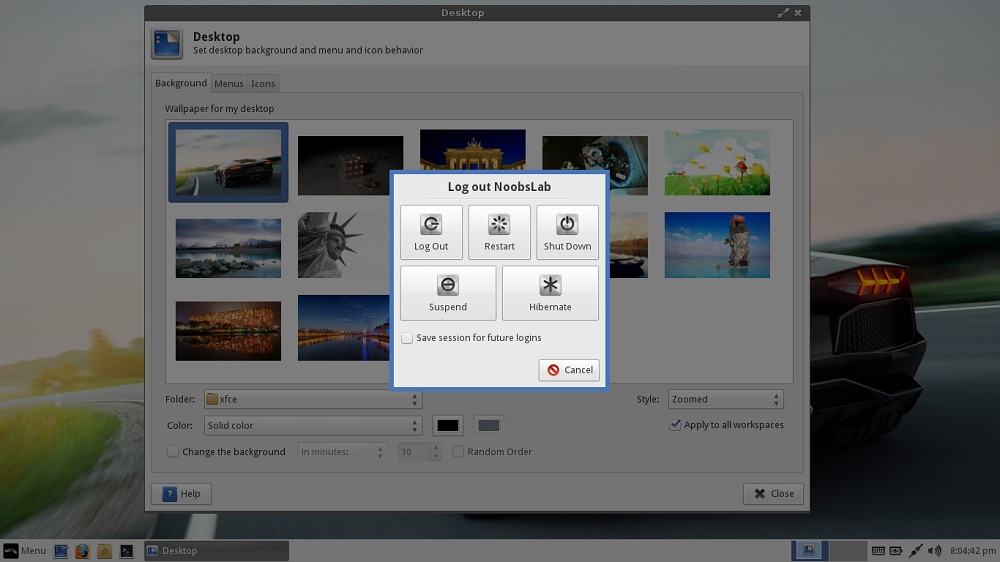Click the volume speaker tray icon
The image size is (1000, 562).
point(934,551)
